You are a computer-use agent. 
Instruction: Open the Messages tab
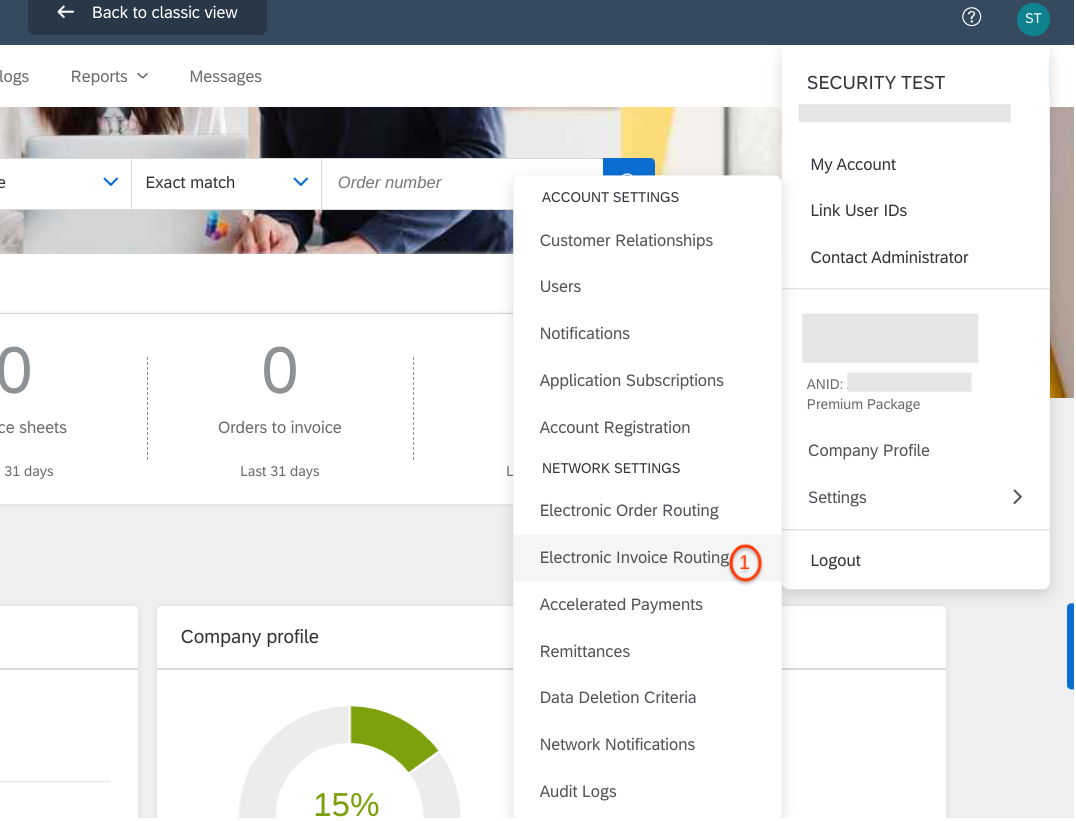point(225,76)
